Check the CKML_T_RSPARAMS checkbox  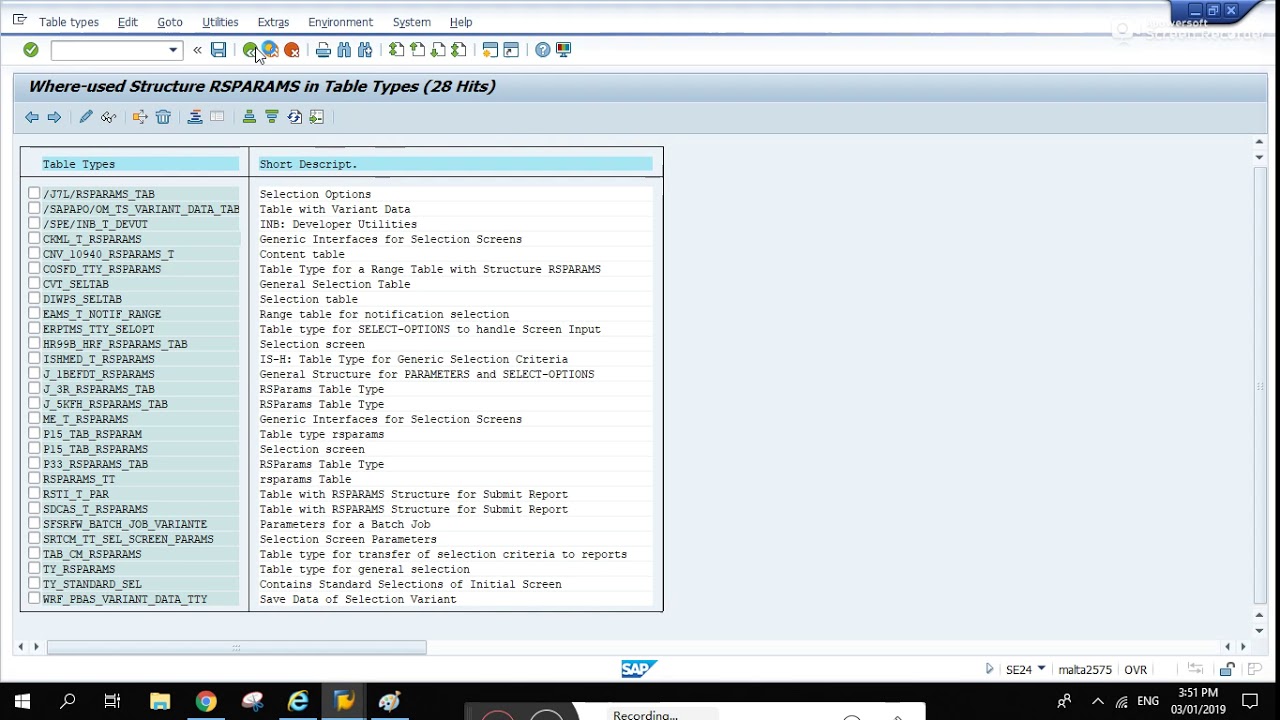point(34,238)
